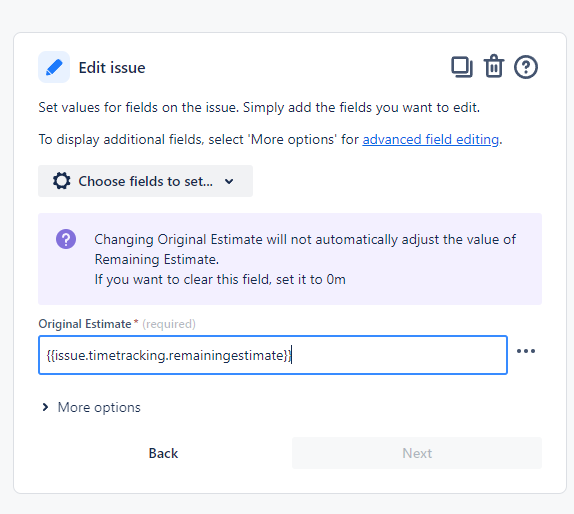Screen dimensions: 574x514
Task: Duplicate this component using the copy icon
Action: [x=462, y=67]
